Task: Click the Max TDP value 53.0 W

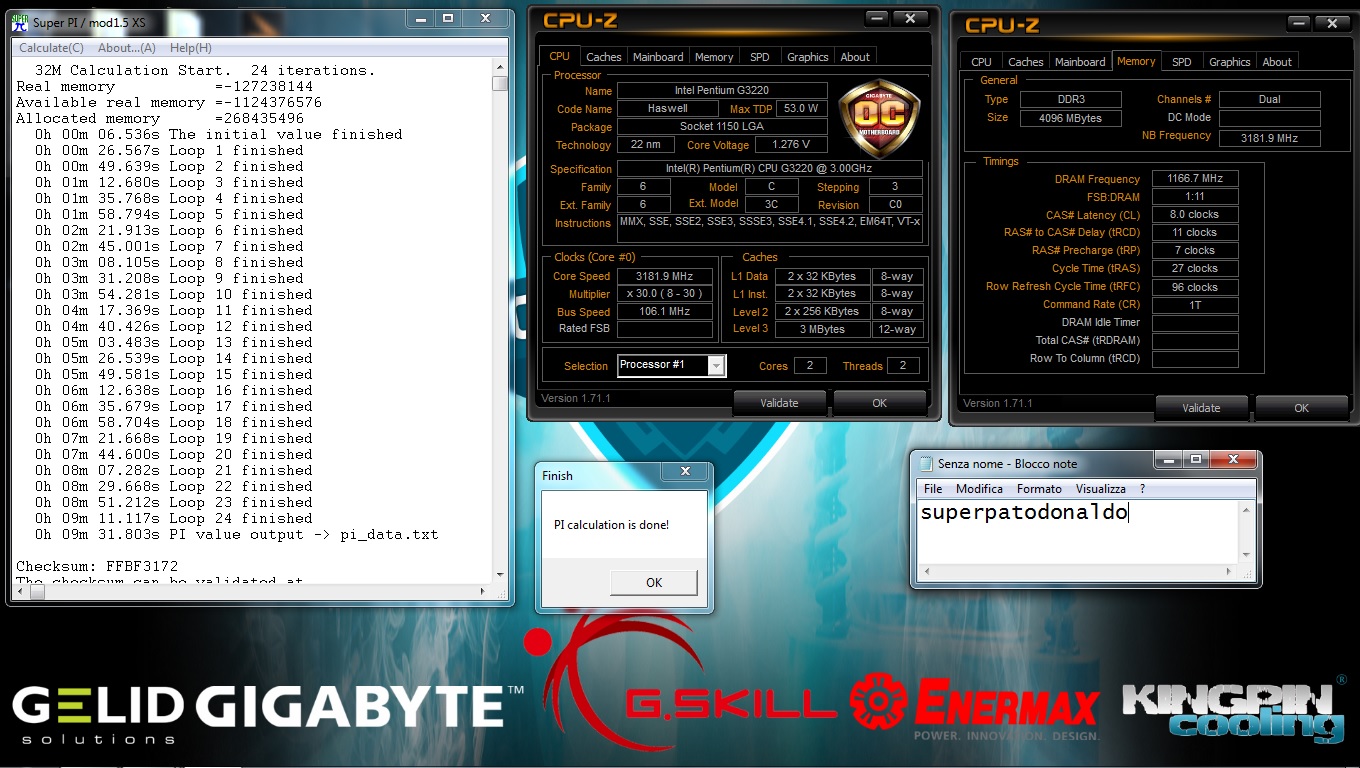Action: [801, 109]
